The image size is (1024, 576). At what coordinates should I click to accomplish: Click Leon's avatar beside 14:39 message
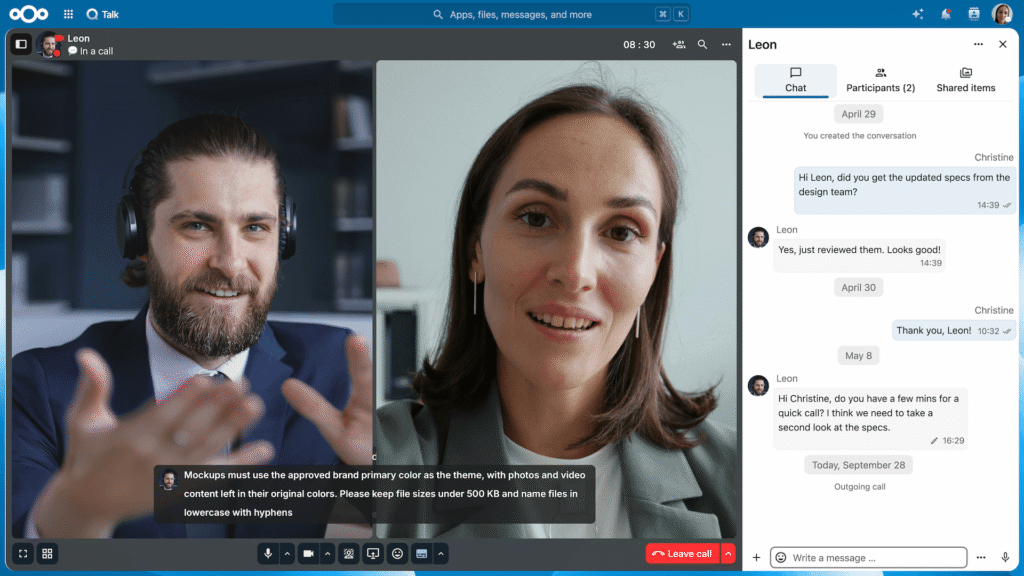tap(758, 237)
